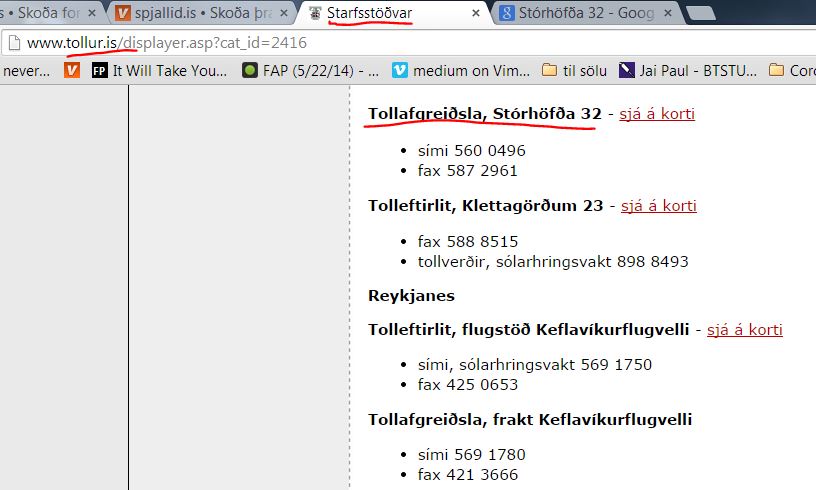Open a new tab with the new-tab button
Screen dimensions: 816x490
[x=701, y=13]
